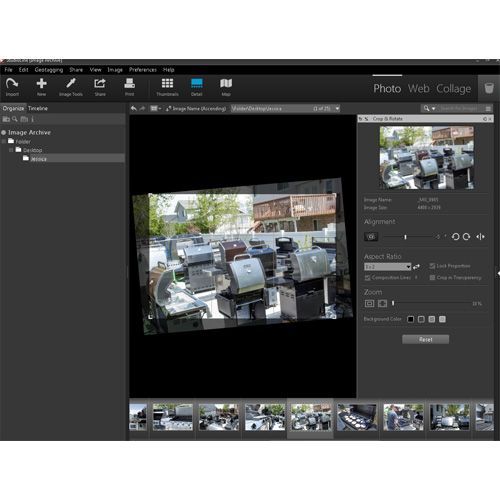Open the Edit menu
The width and height of the screenshot is (500, 500).
pyautogui.click(x=23, y=70)
